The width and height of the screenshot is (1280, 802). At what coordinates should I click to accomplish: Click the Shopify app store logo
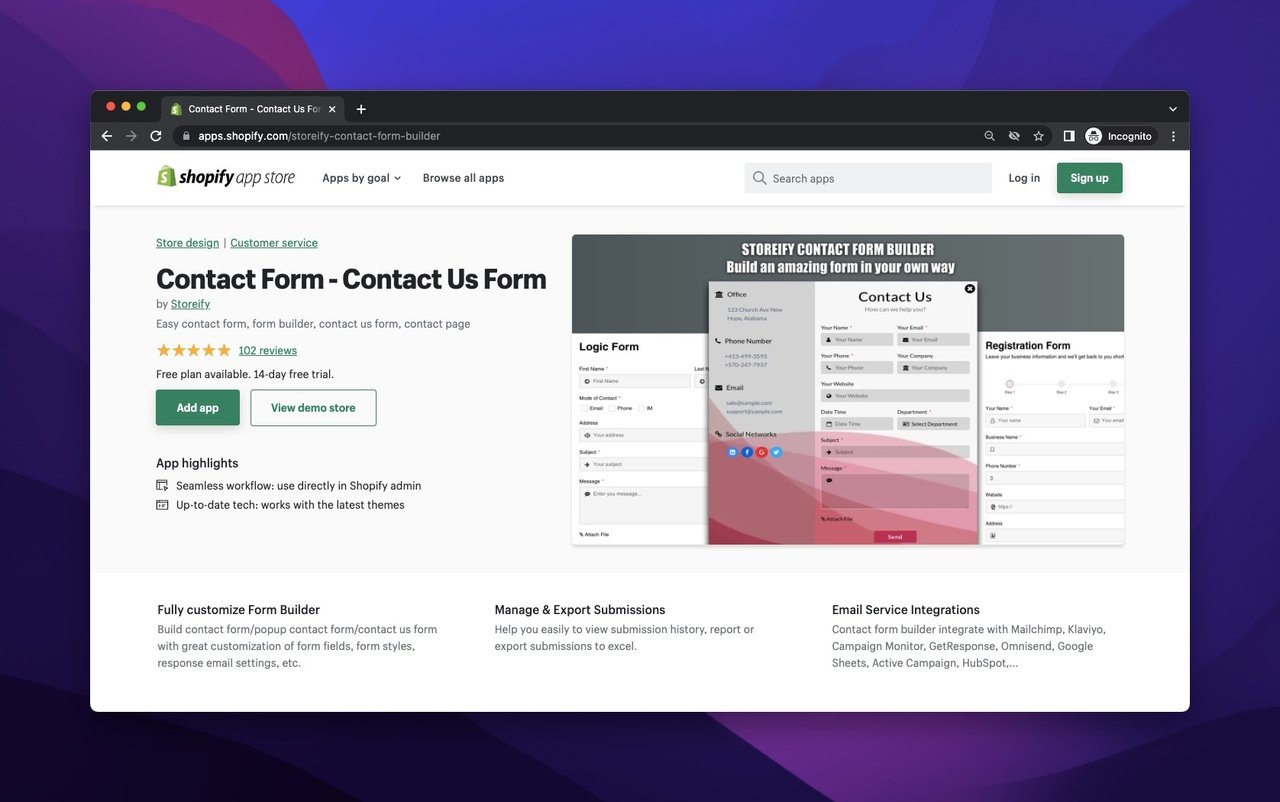pos(226,177)
